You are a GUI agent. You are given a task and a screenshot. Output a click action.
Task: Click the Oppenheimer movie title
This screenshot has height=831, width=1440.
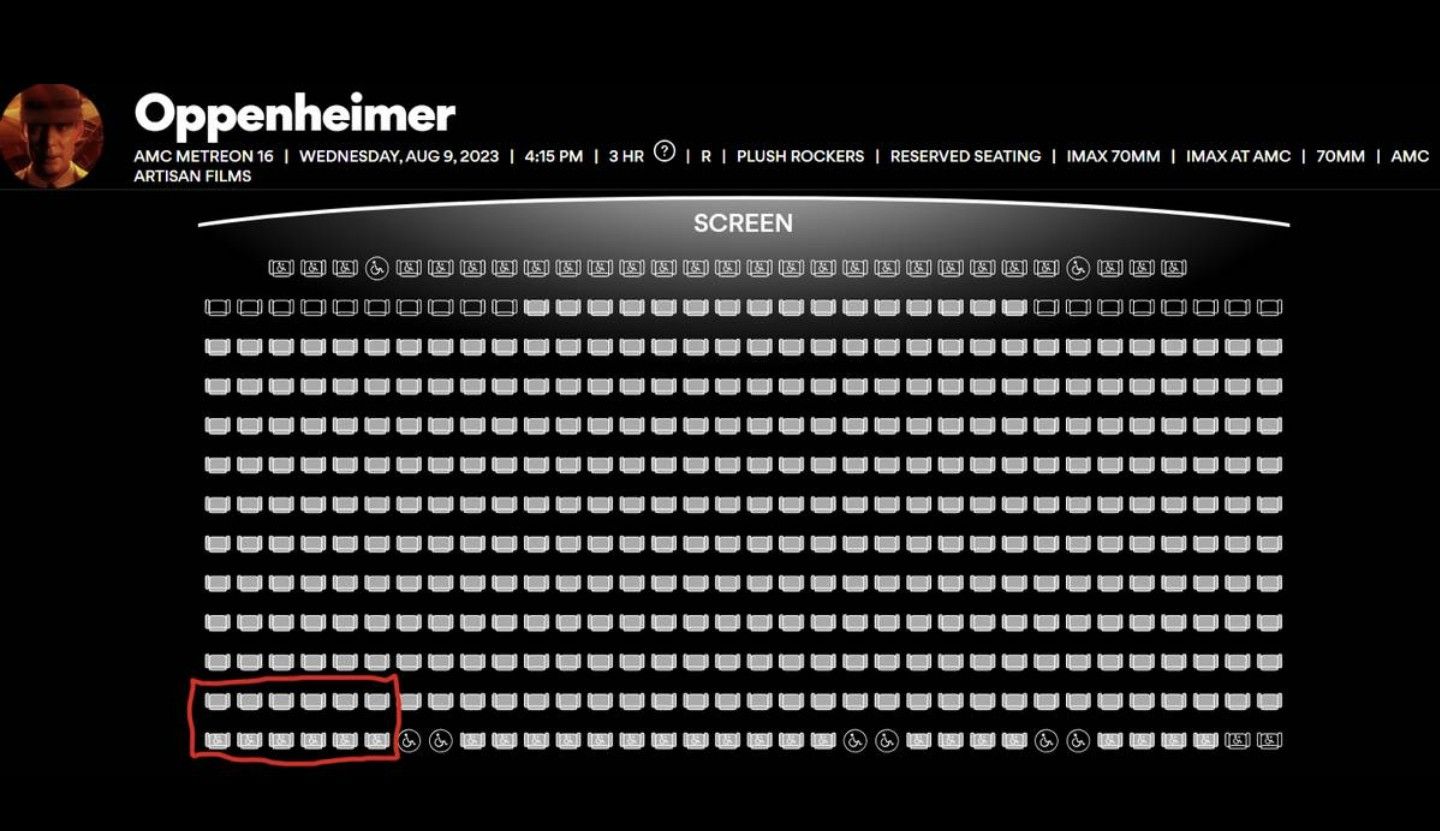295,114
